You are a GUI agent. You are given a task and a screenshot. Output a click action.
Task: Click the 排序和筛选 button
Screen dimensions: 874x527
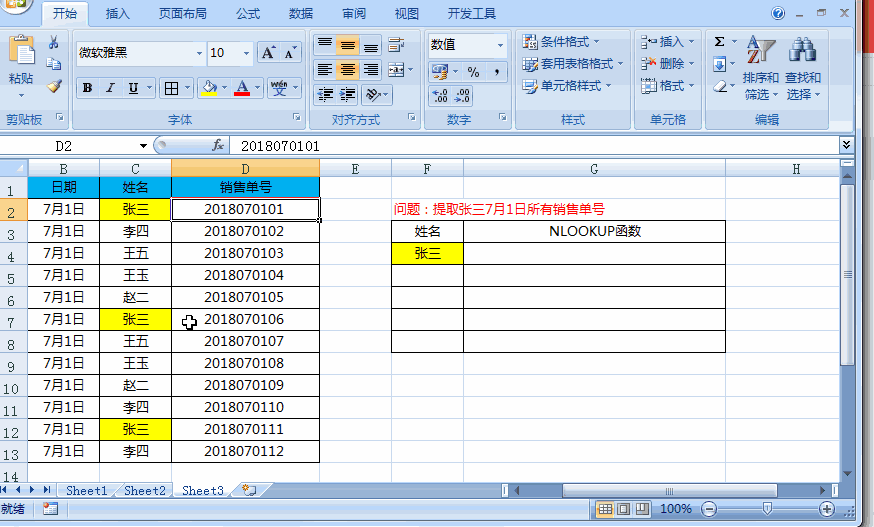760,68
